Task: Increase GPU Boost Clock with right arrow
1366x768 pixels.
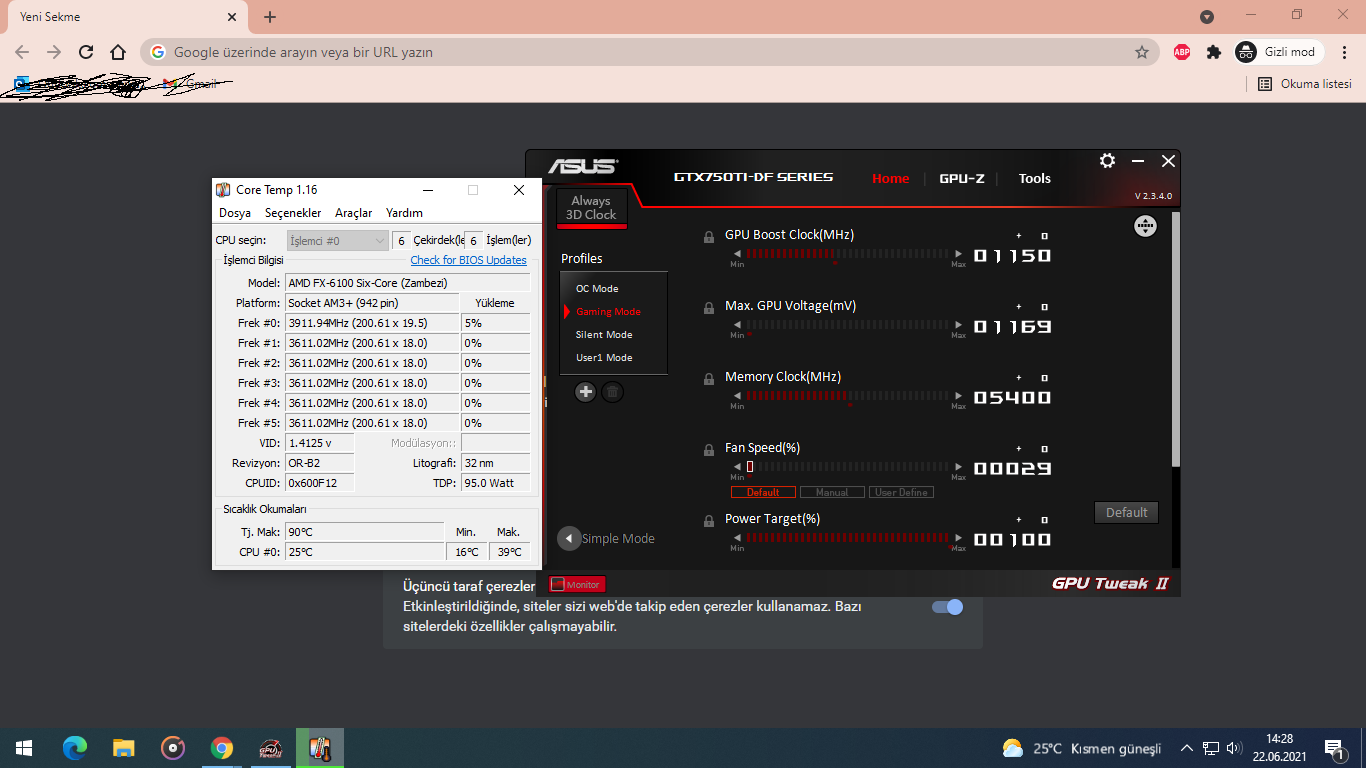Action: pos(959,254)
